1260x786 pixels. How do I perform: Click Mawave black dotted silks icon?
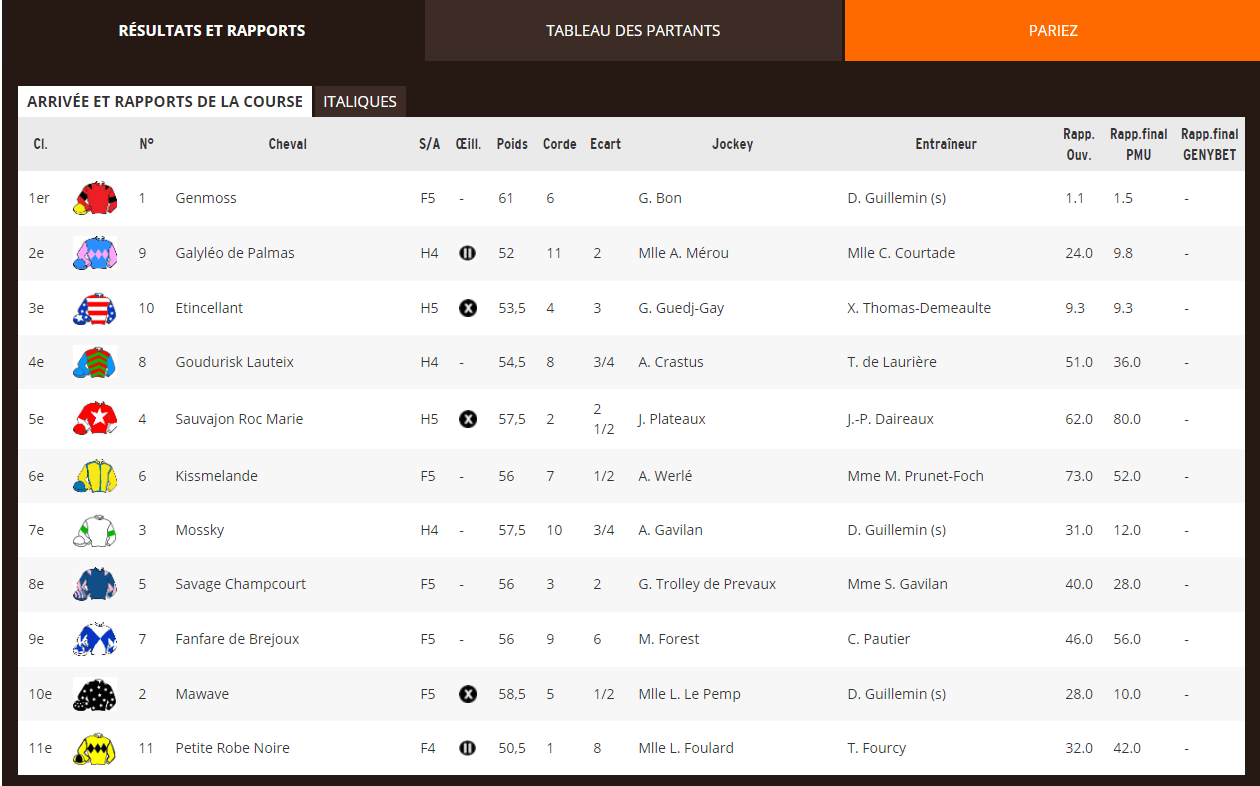click(95, 694)
